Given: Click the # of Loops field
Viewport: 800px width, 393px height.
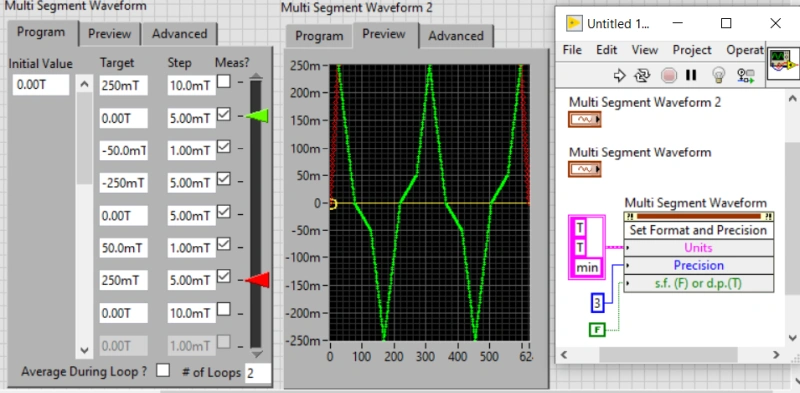Looking at the screenshot, I should coord(258,373).
